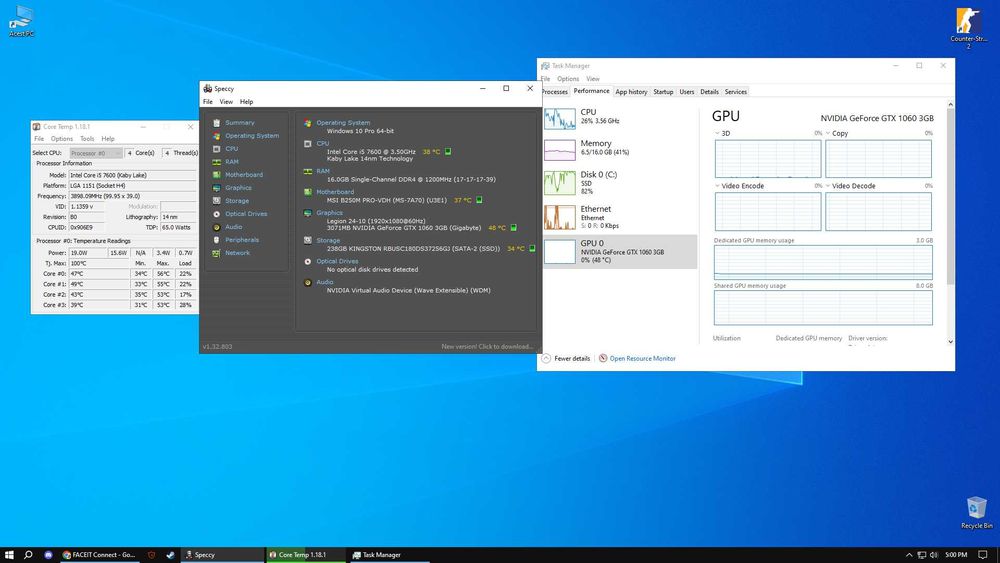Open Help menu in Speccy

[x=246, y=101]
